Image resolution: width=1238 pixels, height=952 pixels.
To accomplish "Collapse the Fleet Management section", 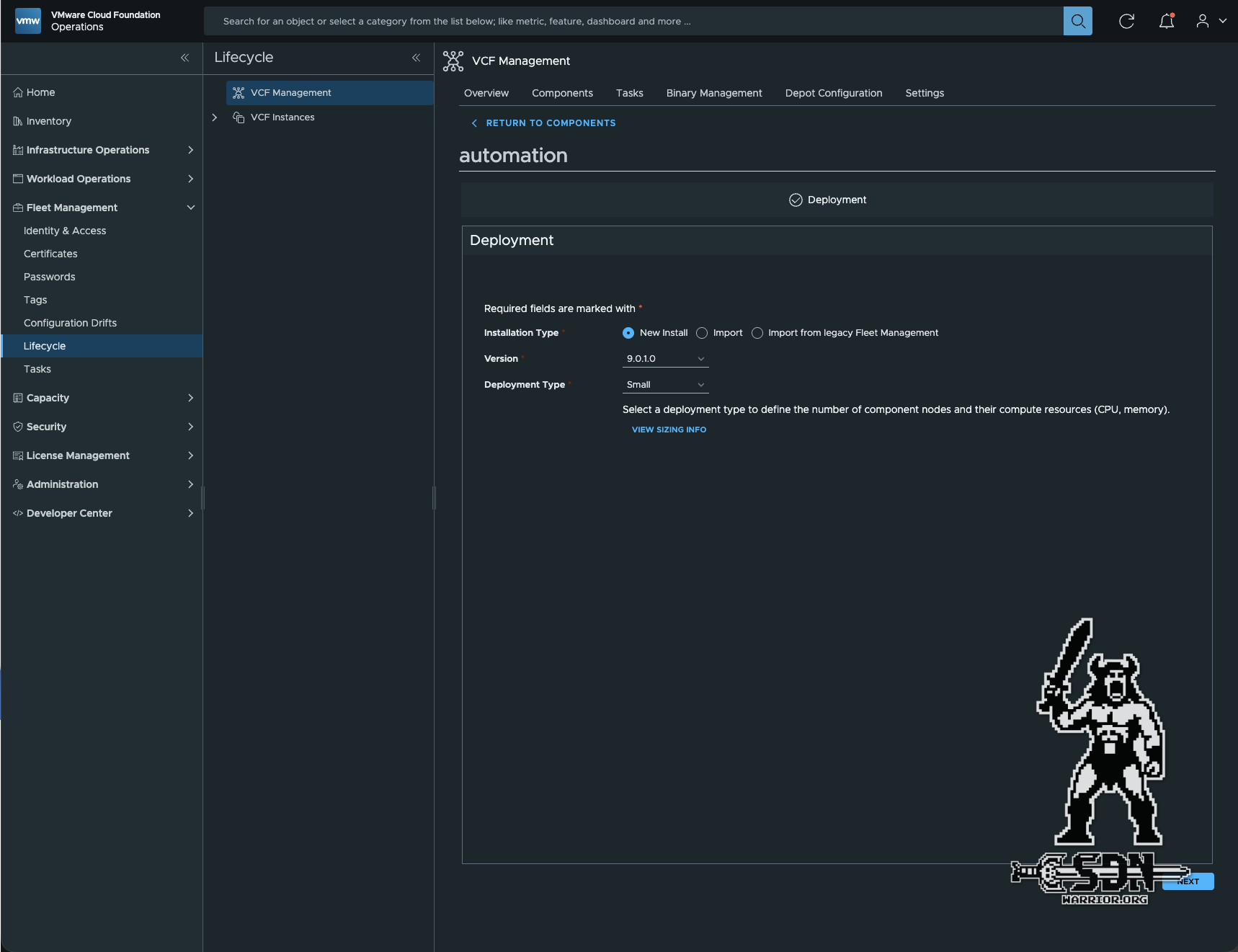I will click(x=191, y=208).
